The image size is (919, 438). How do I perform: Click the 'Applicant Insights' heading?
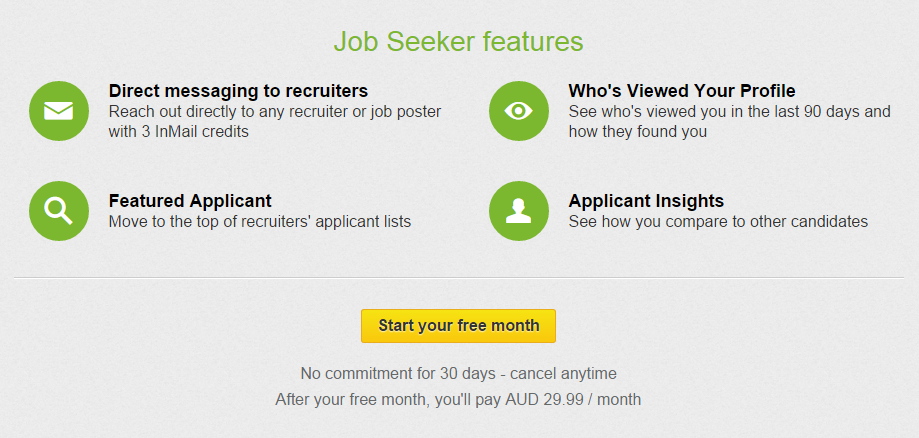646,201
